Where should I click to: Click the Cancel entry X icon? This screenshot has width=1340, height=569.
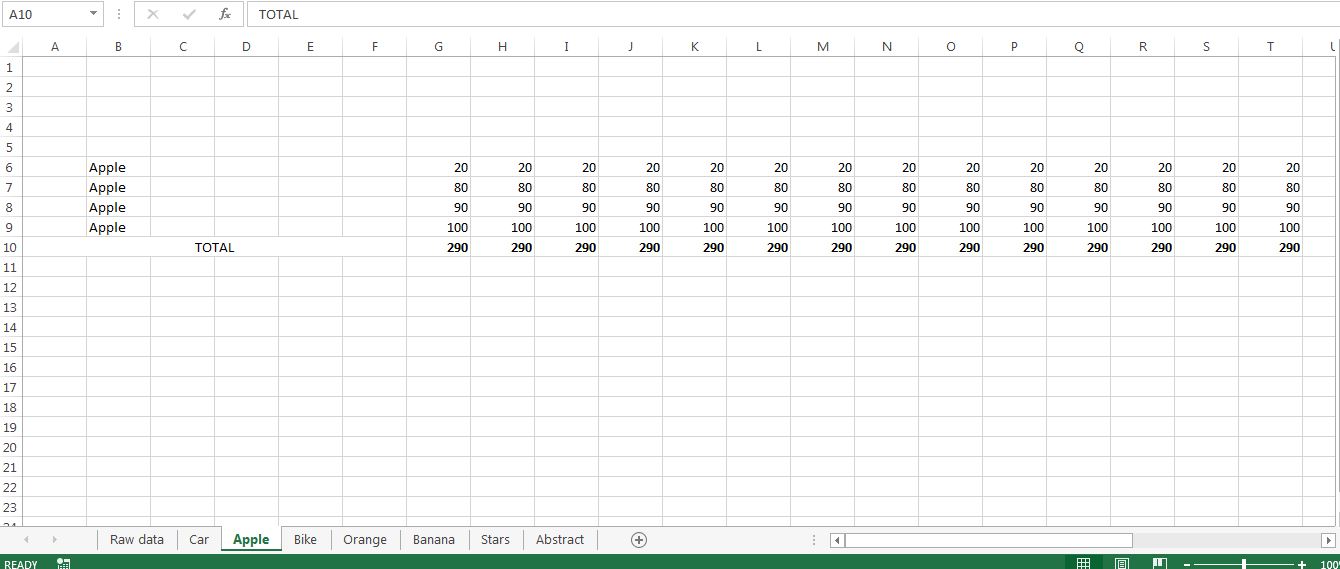[153, 14]
